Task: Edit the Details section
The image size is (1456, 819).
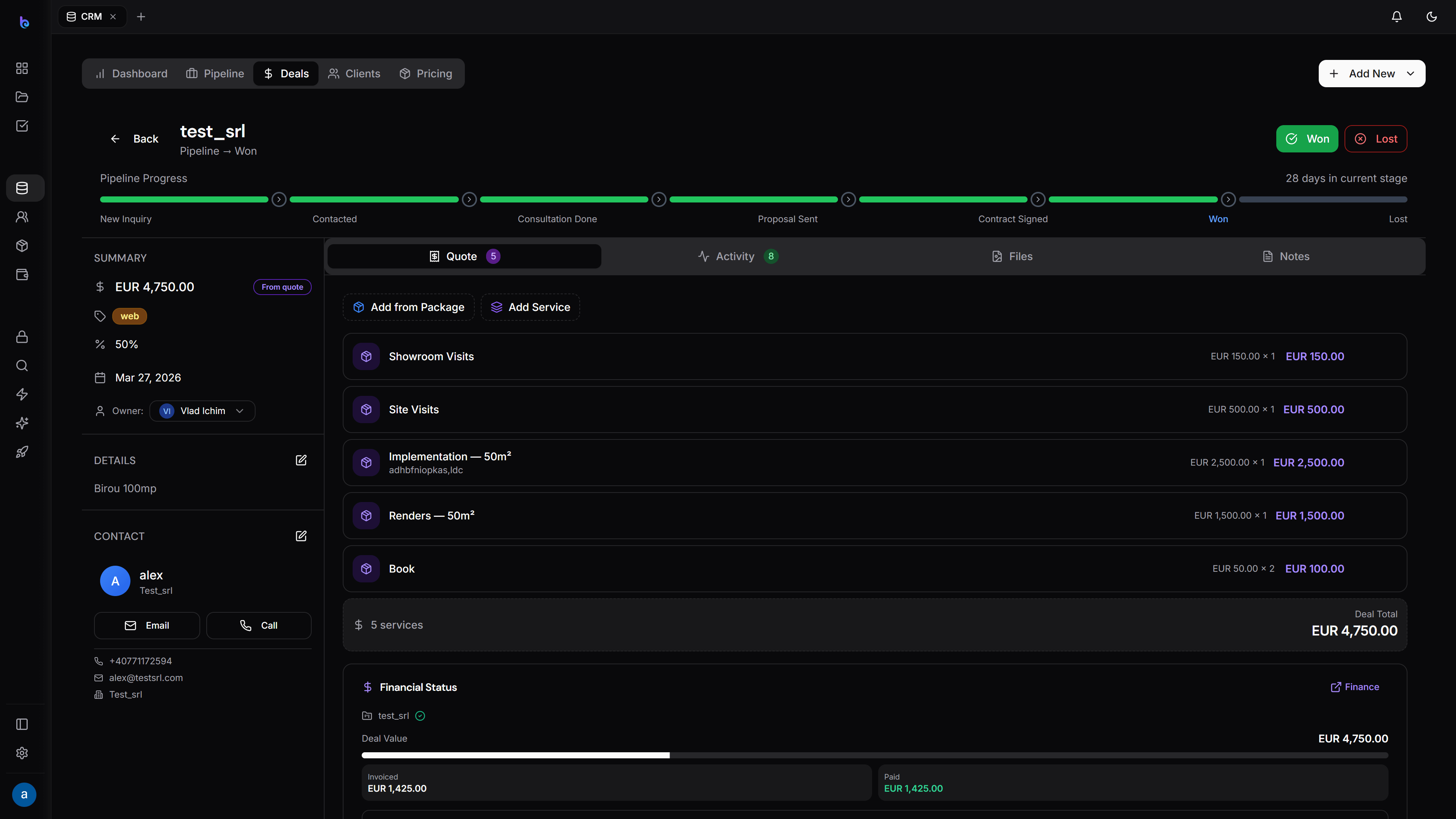Action: pyautogui.click(x=301, y=460)
